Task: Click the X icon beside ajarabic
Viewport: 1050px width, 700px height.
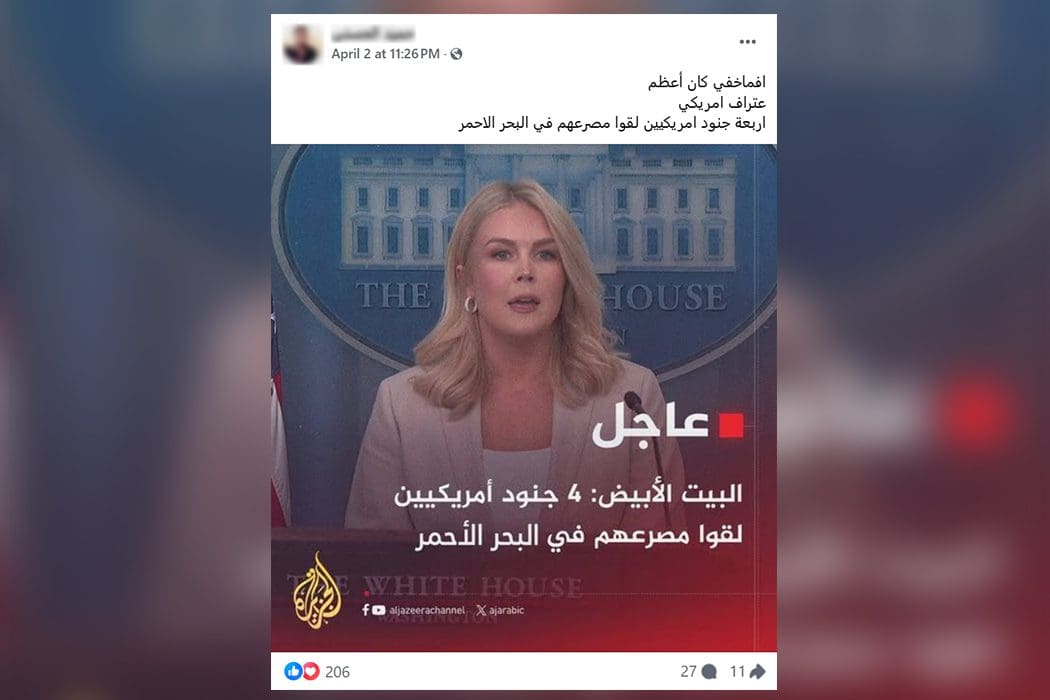Action: 481,610
